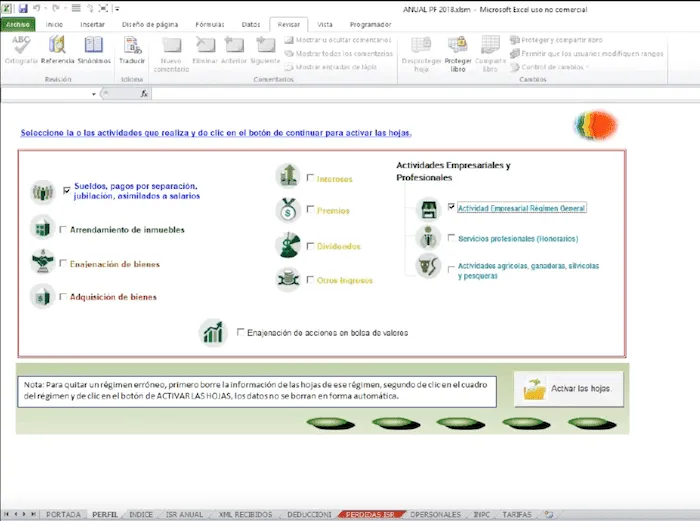The height and width of the screenshot is (521, 700).
Task: Check the Arrendamiento de inmuebles box
Action: tap(62, 230)
